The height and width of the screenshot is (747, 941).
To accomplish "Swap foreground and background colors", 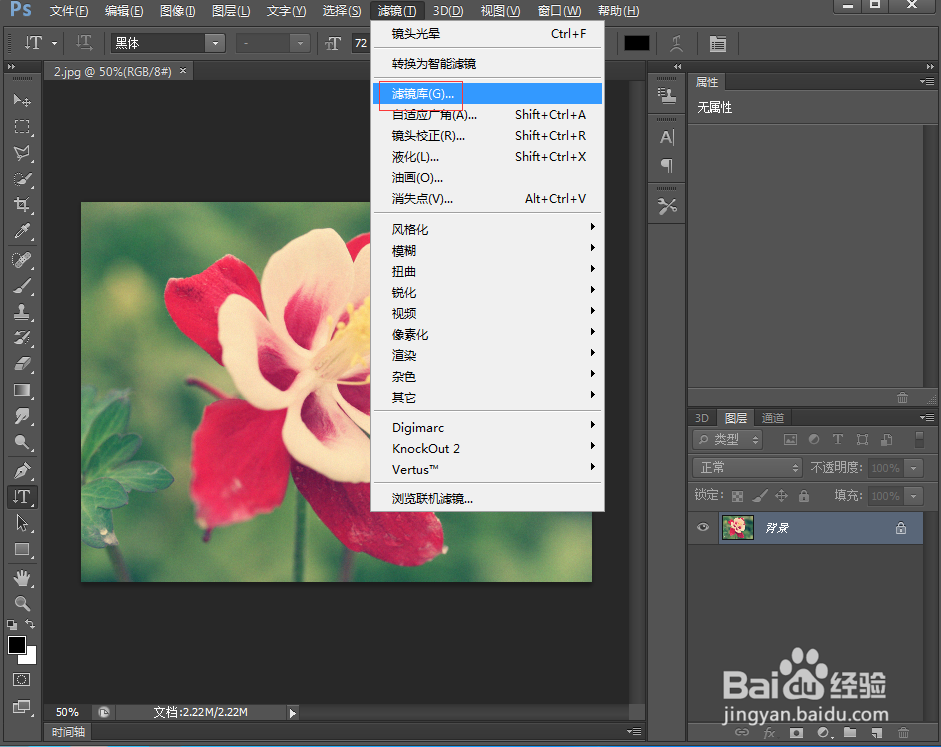I will click(x=30, y=624).
